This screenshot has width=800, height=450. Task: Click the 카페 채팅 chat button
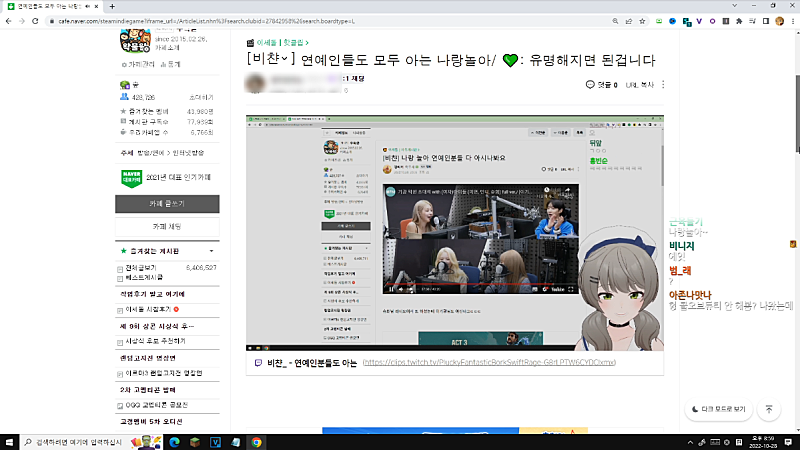tap(167, 227)
